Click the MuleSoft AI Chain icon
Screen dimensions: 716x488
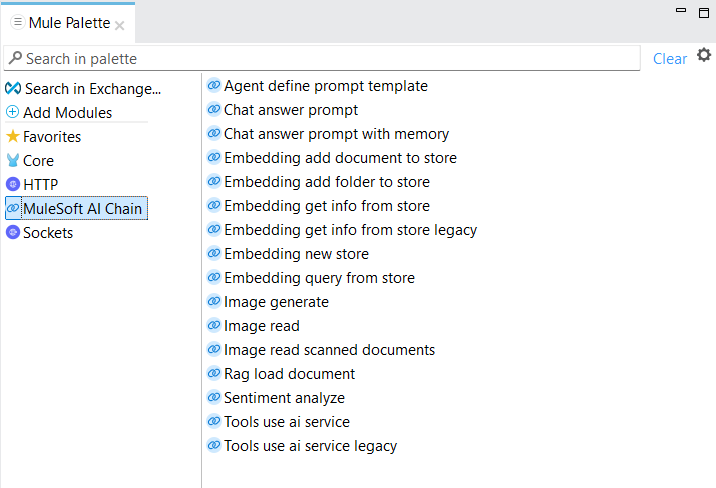tap(13, 208)
